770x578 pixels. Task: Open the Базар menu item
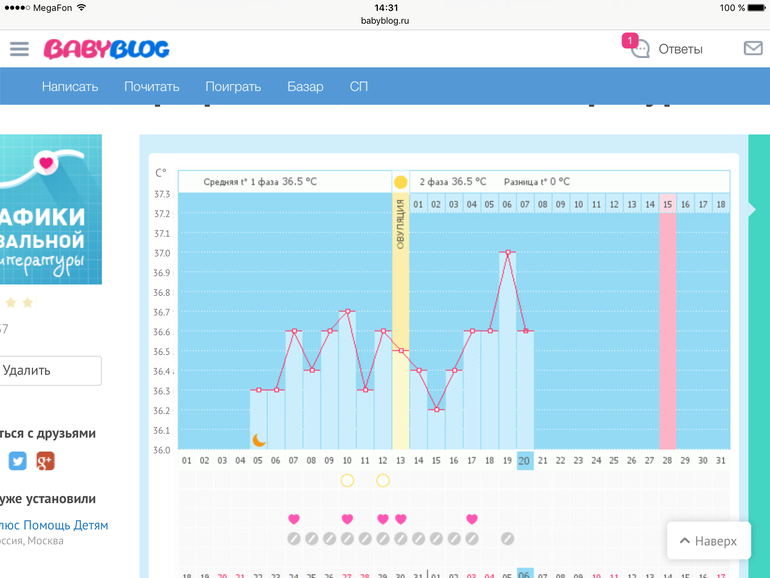(305, 86)
